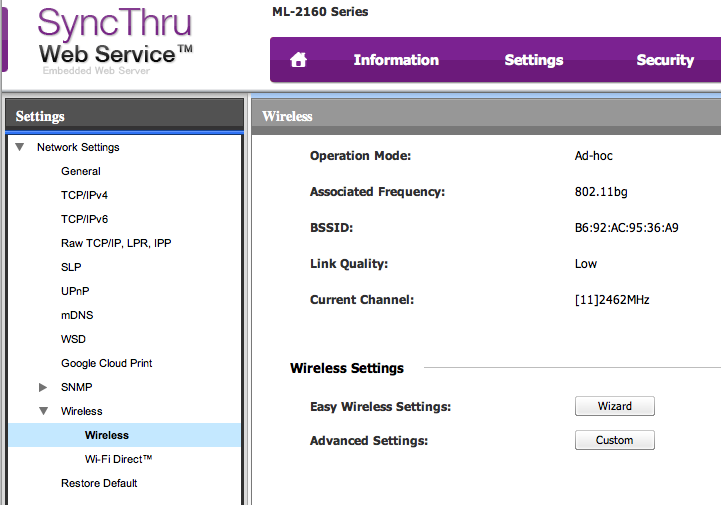
Task: Click the BSSID label
Action: (x=331, y=228)
